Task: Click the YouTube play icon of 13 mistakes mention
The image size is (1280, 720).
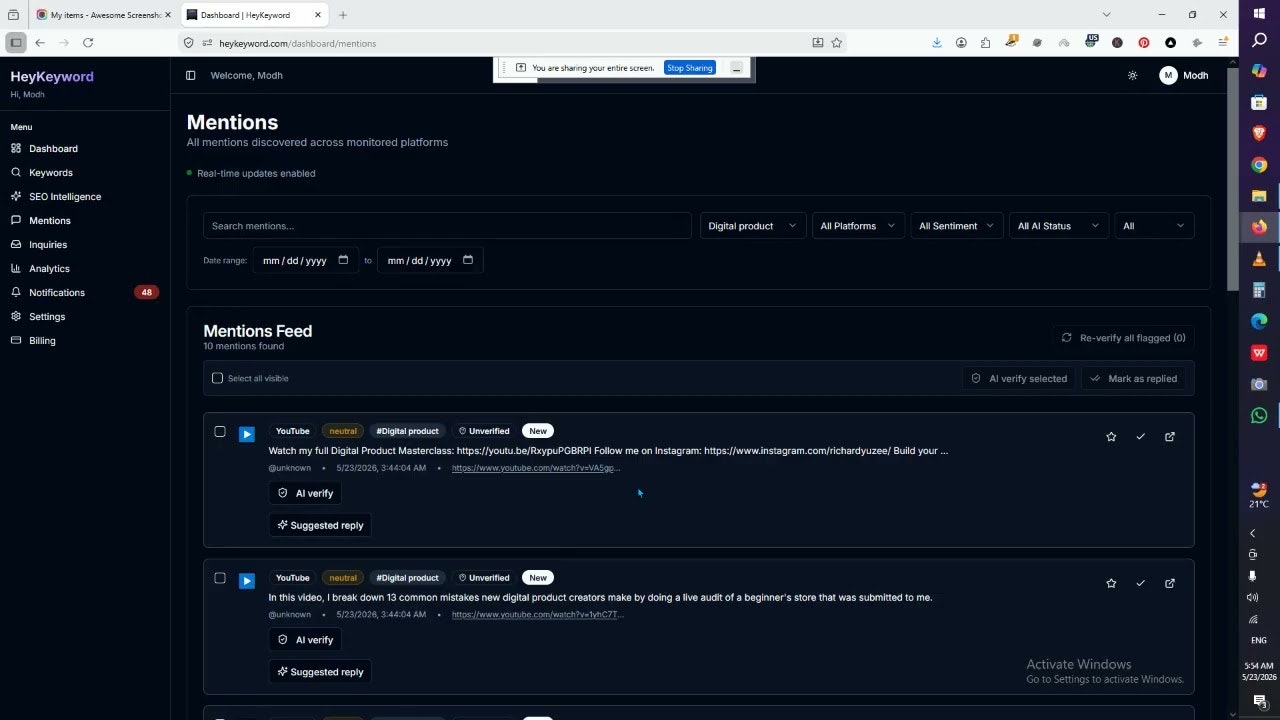Action: (247, 580)
